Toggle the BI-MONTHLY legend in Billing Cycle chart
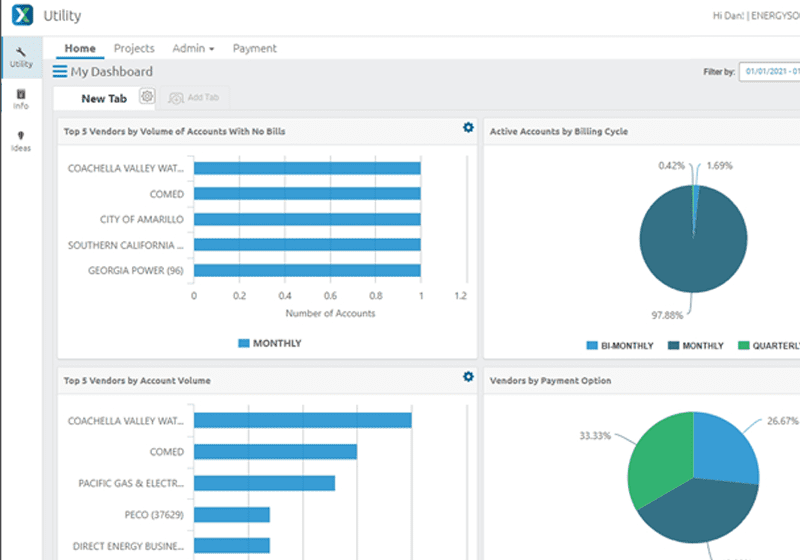800x560 pixels. 620,346
